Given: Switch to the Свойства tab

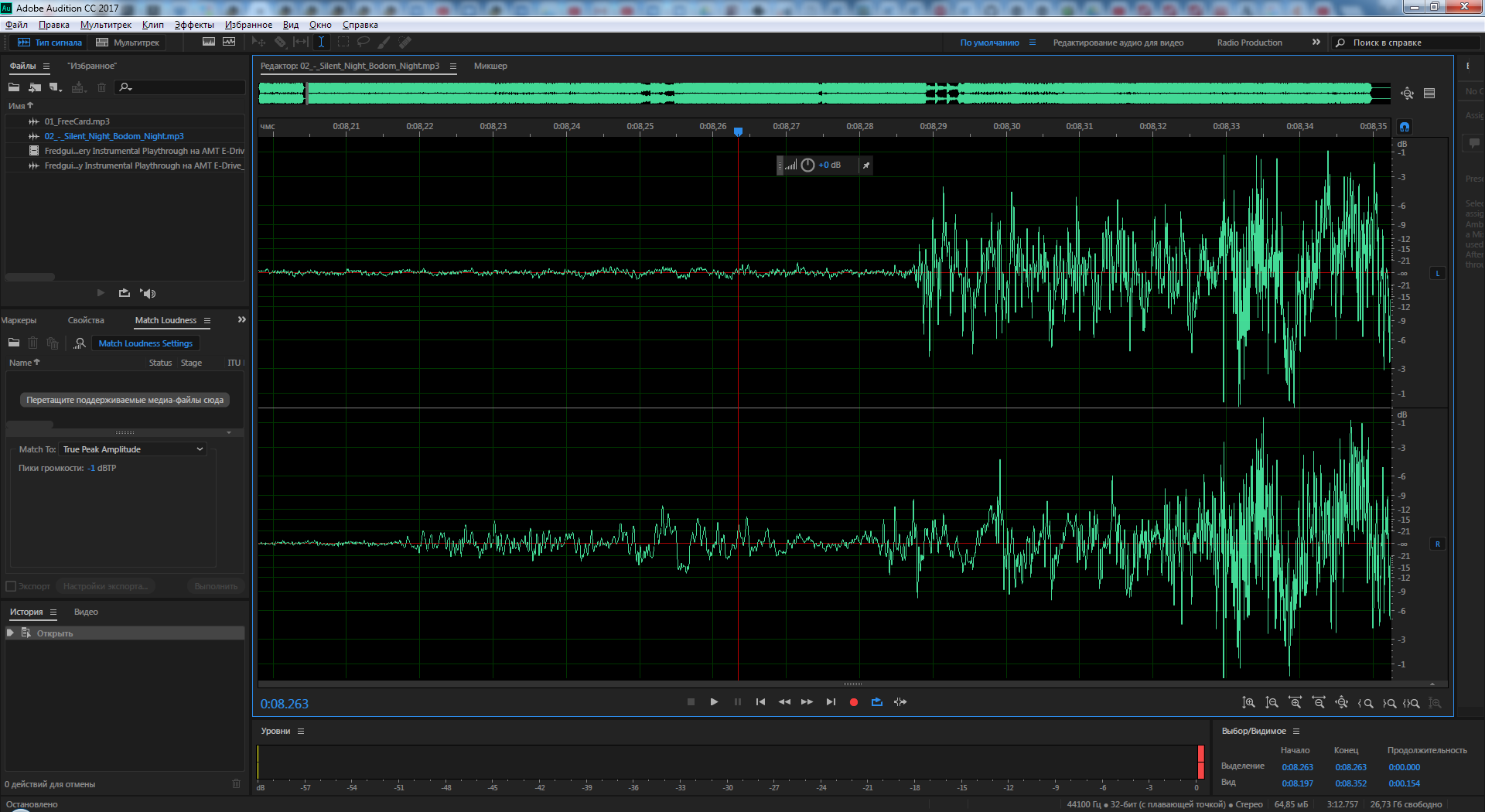Looking at the screenshot, I should 86,320.
